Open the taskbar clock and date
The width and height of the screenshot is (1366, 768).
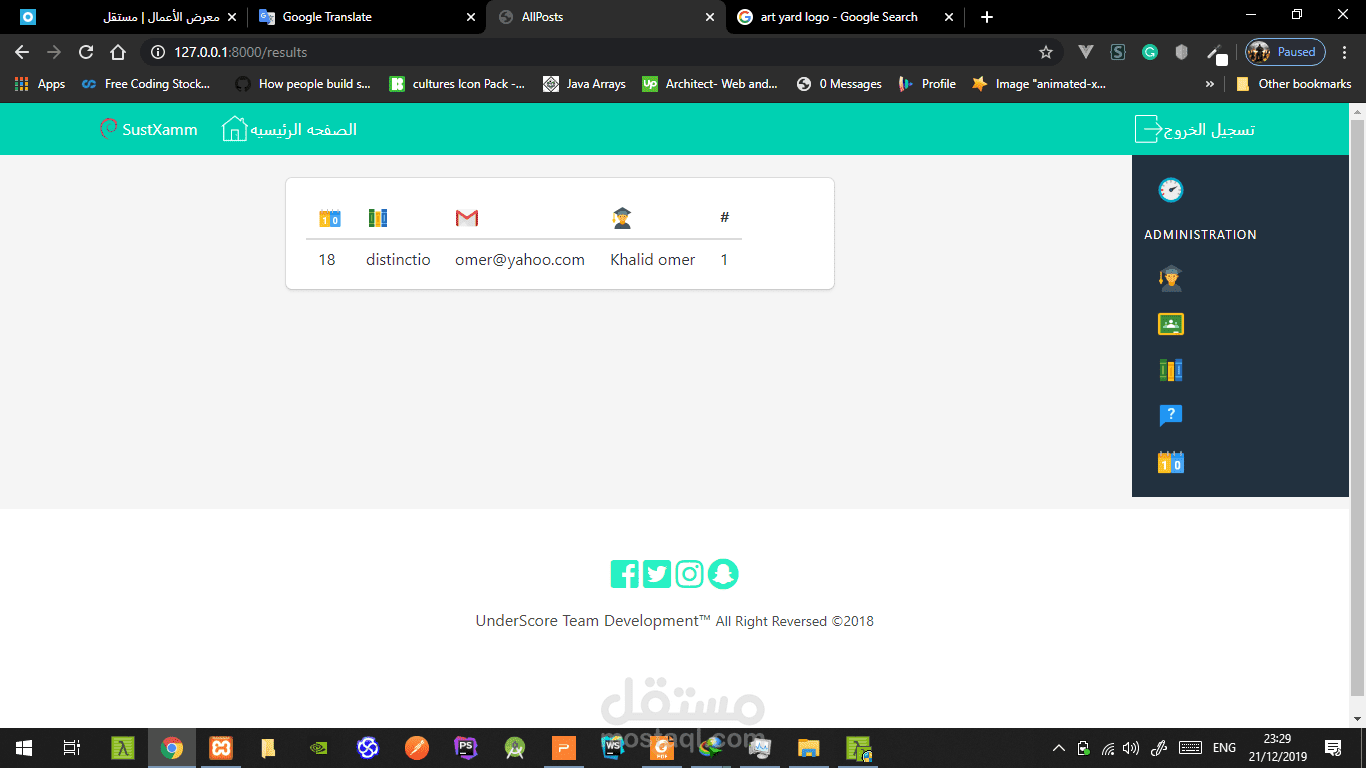tap(1277, 748)
